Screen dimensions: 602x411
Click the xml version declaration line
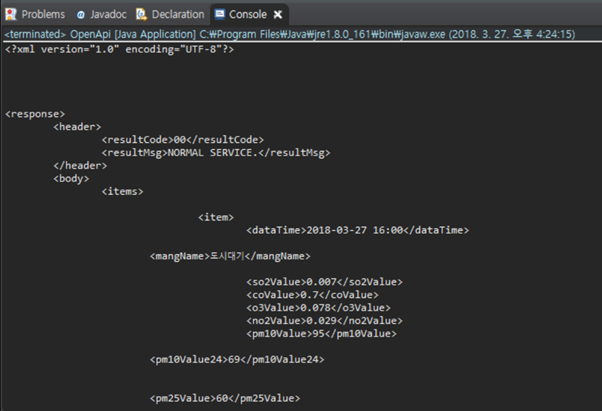119,50
